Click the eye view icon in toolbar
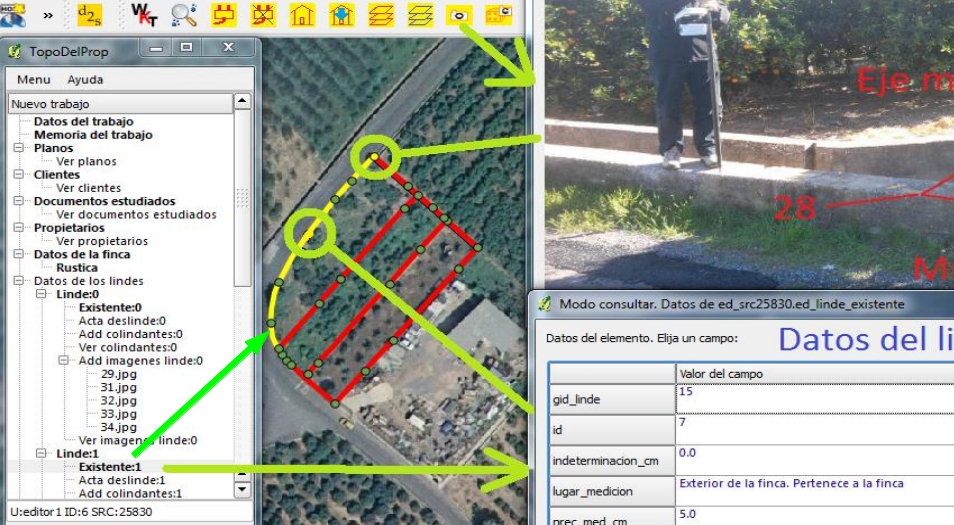 [x=459, y=14]
